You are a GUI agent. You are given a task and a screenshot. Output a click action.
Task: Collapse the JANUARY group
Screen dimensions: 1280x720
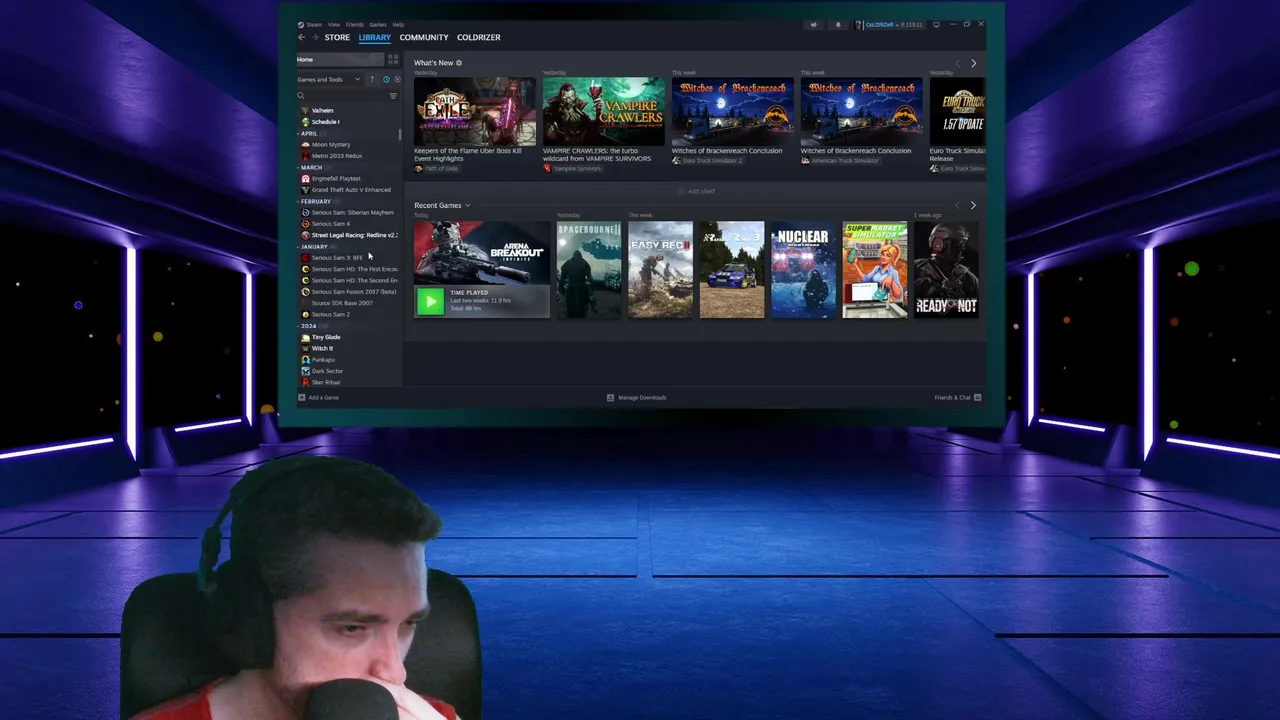point(314,246)
